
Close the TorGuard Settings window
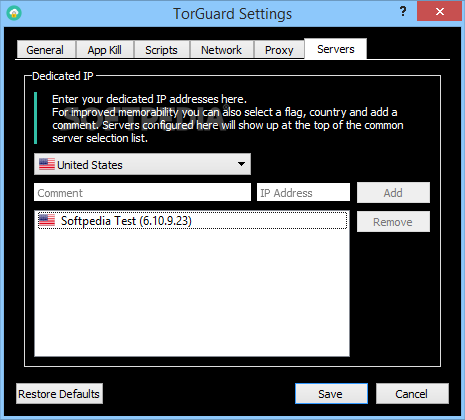click(x=439, y=12)
